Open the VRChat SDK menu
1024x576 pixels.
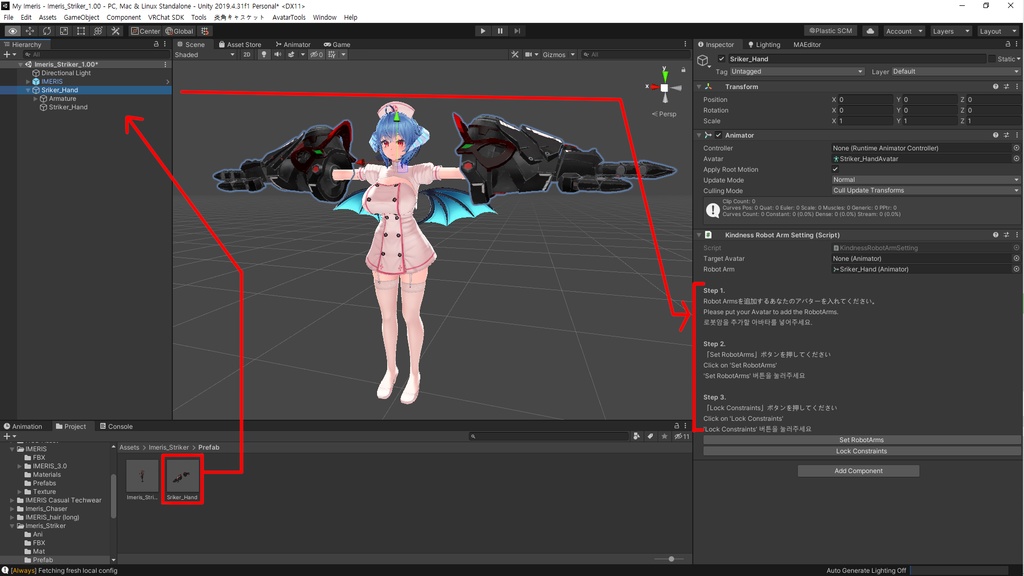166,18
